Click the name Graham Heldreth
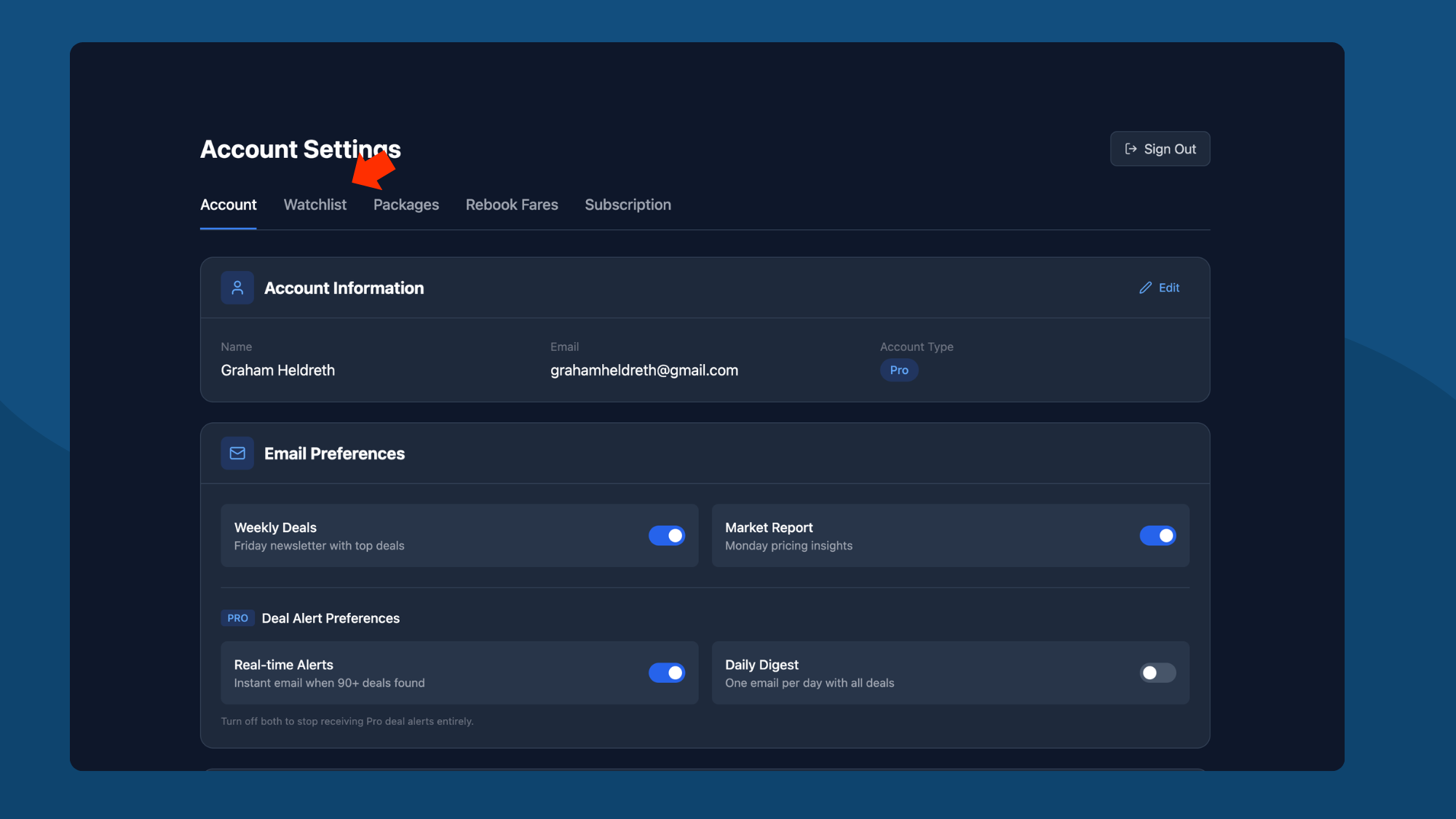The height and width of the screenshot is (819, 1456). [277, 370]
